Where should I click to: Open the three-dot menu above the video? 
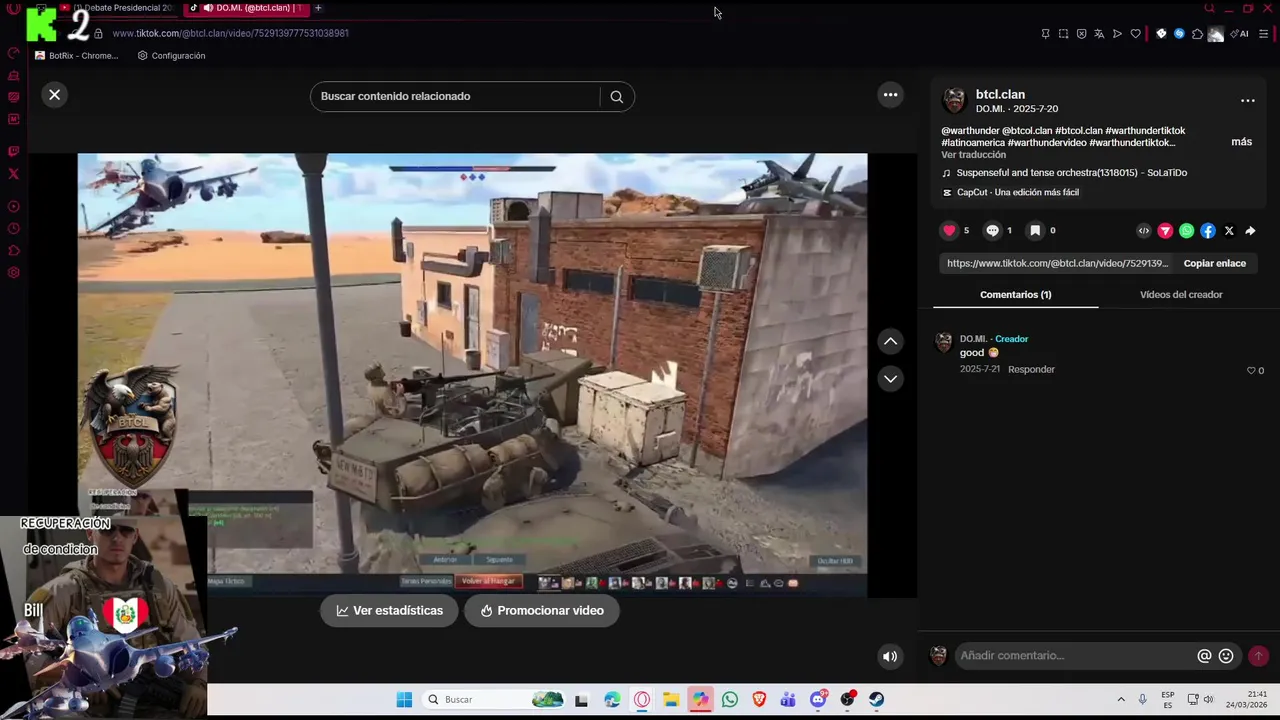[890, 95]
